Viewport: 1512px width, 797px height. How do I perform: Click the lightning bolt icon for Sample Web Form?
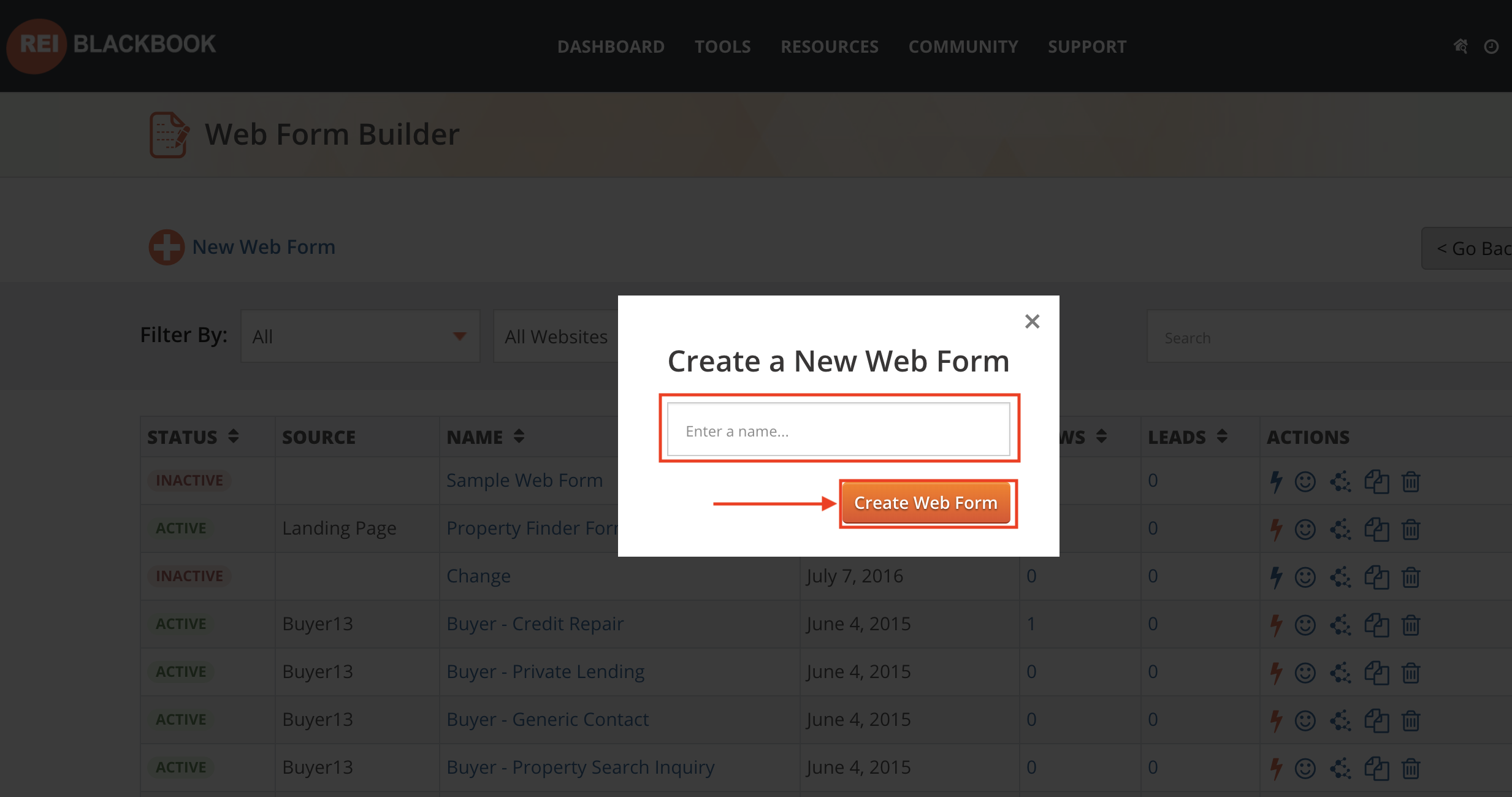click(x=1277, y=481)
